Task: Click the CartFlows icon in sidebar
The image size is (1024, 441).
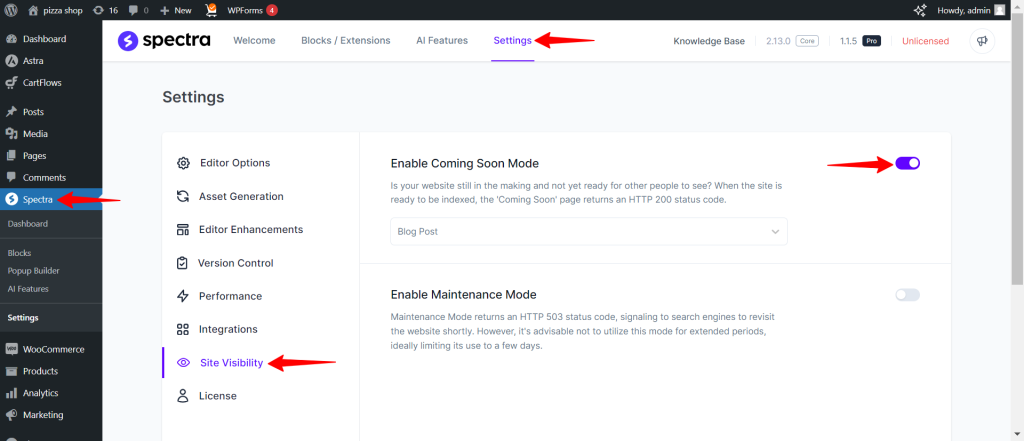Action: tap(11, 82)
